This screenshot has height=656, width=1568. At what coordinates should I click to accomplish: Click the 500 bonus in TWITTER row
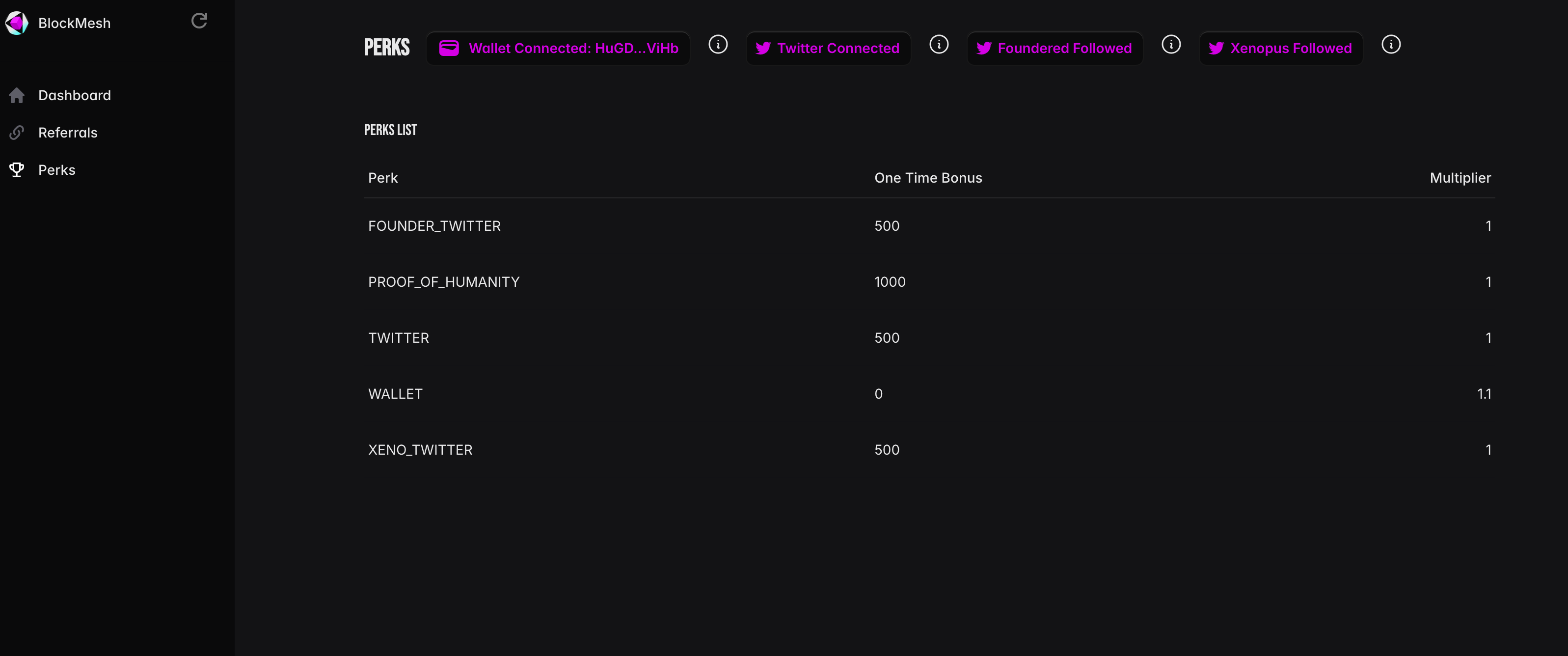(887, 338)
